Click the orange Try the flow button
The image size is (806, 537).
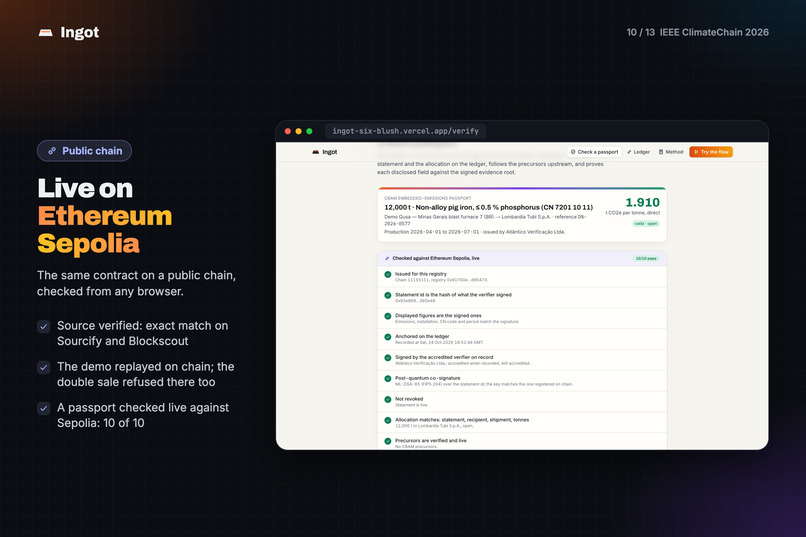tap(711, 152)
